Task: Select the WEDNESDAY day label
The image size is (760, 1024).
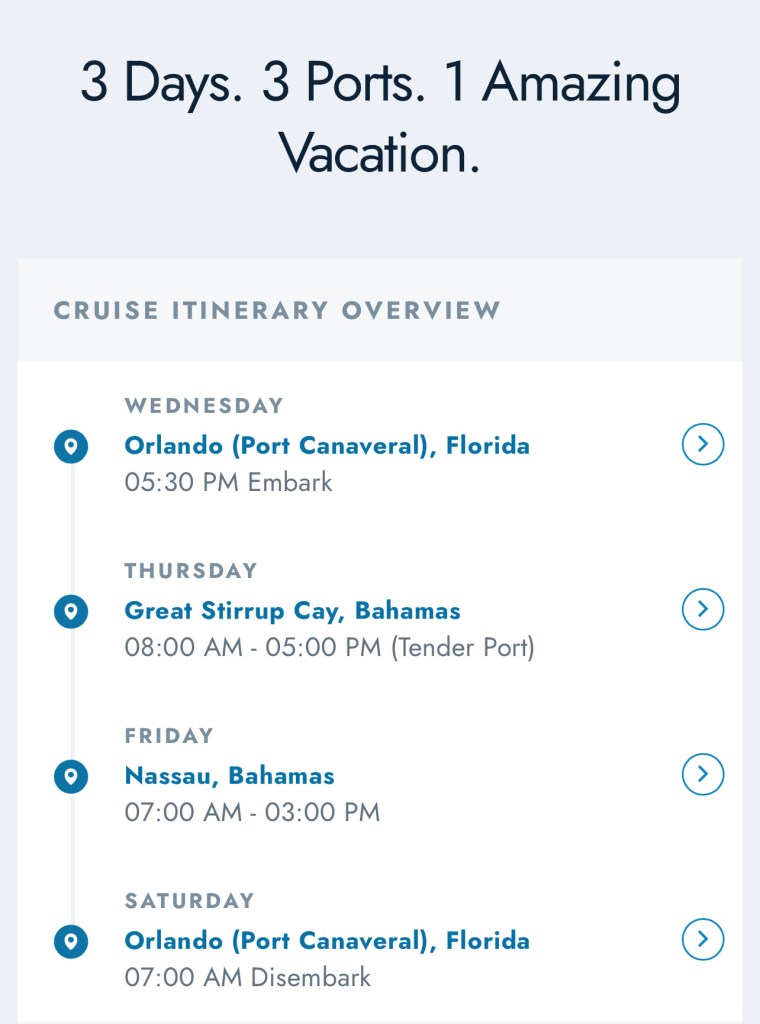Action: [204, 406]
